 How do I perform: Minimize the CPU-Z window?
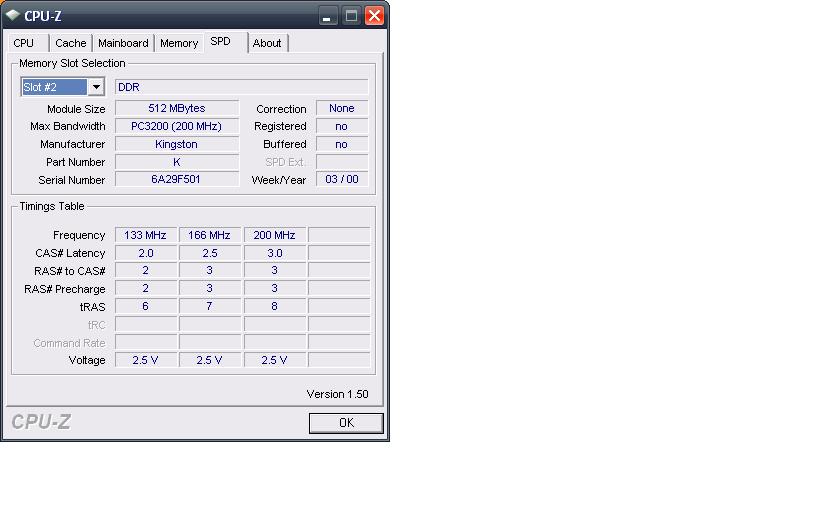[x=327, y=16]
